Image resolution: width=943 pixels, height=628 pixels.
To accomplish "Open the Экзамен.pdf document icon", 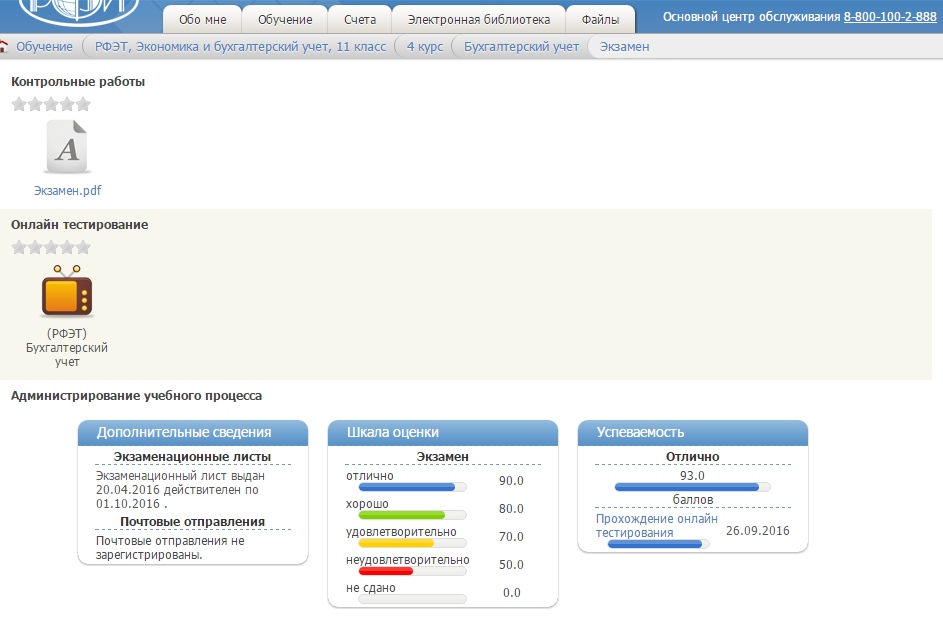I will point(67,148).
